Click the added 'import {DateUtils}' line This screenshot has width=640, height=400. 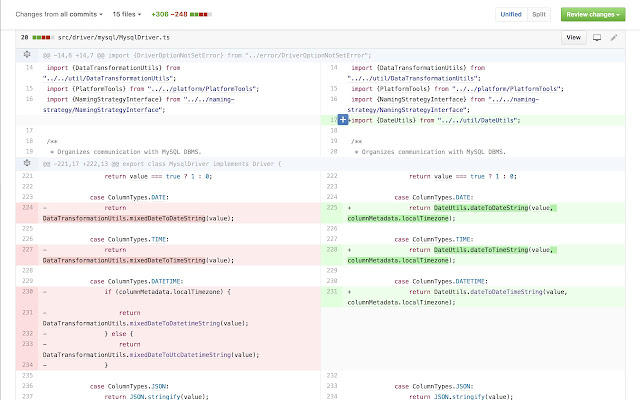pos(473,120)
